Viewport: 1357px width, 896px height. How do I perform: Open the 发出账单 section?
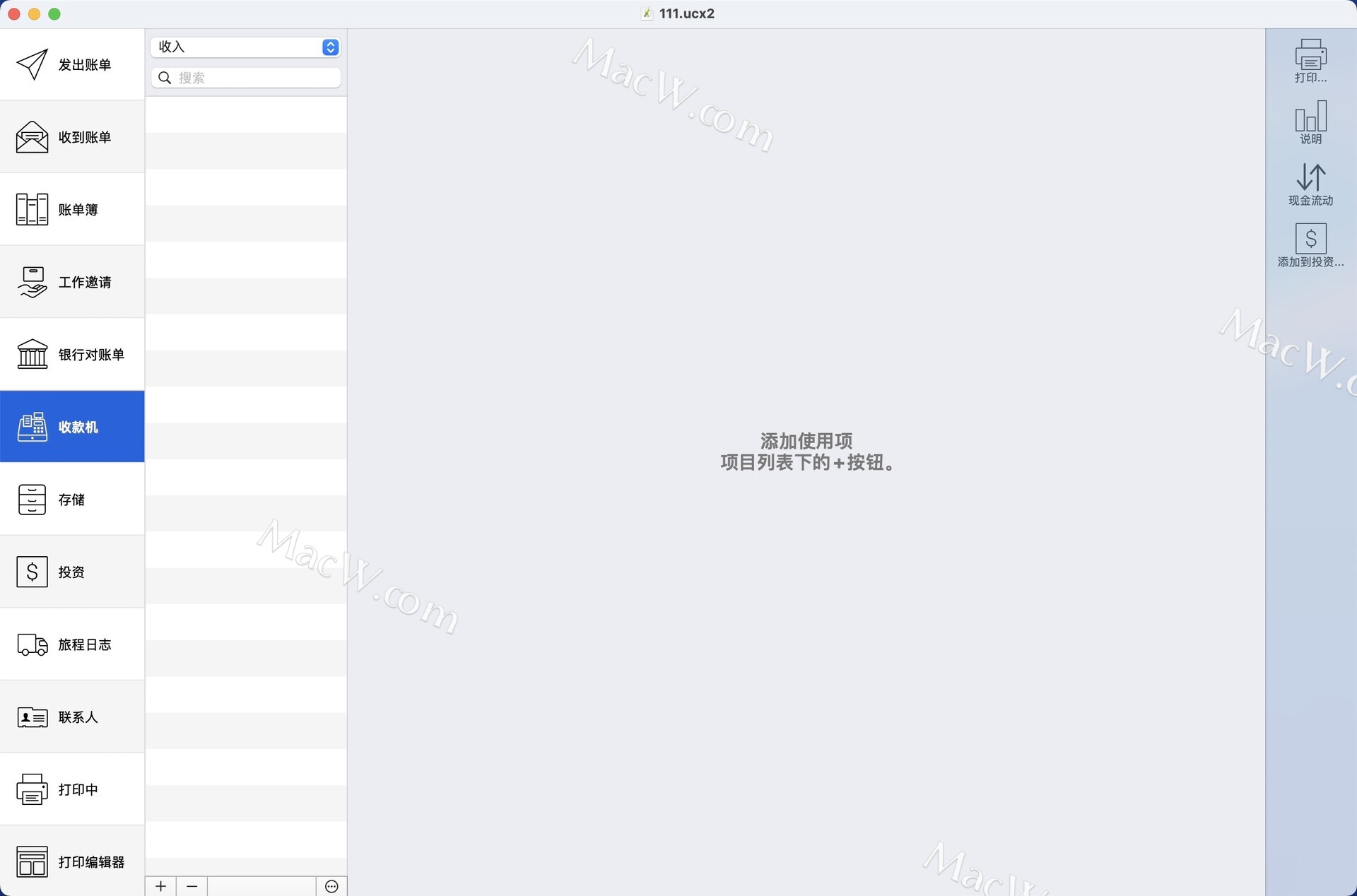[72, 64]
